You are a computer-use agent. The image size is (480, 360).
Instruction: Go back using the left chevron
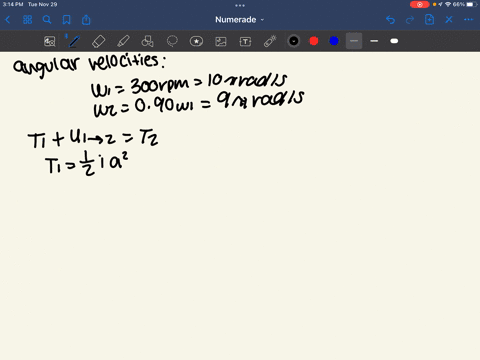point(7,20)
